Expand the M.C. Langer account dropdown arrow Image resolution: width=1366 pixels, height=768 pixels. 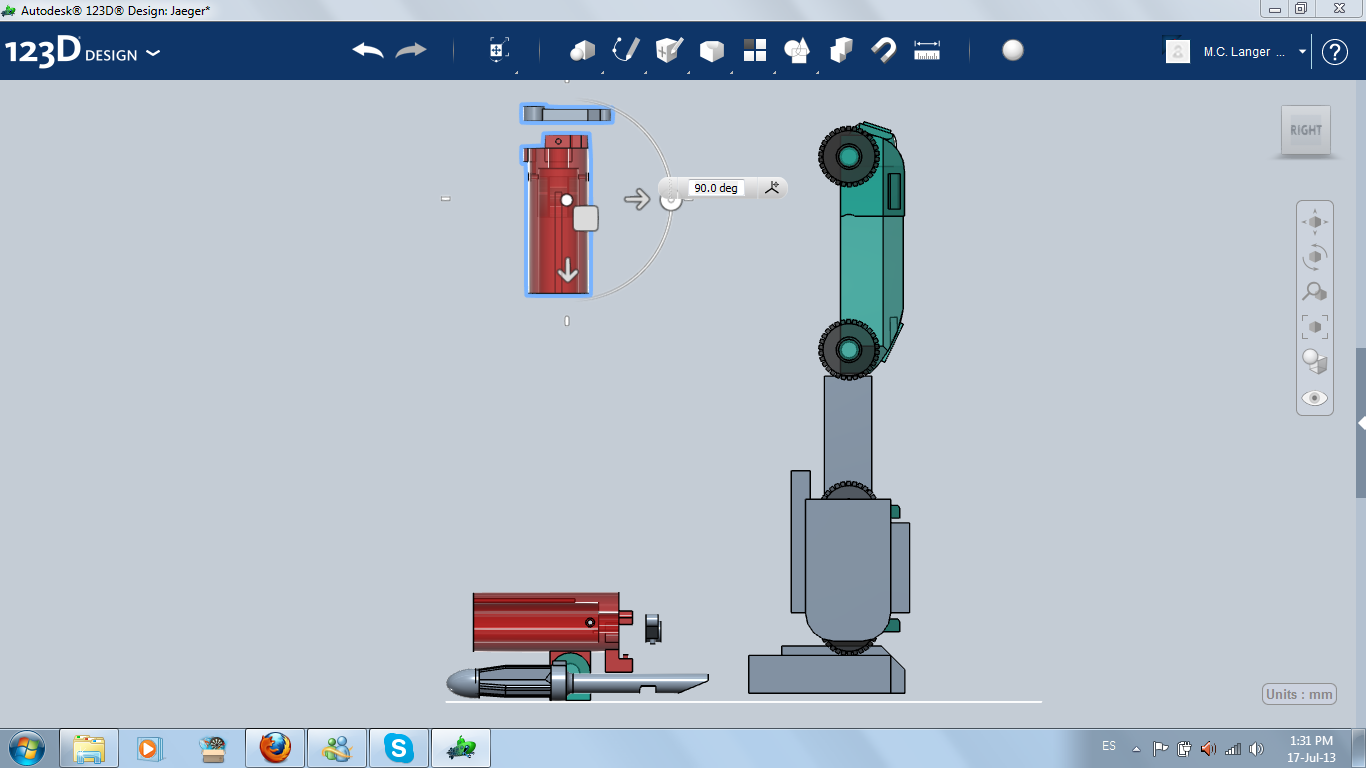1302,52
